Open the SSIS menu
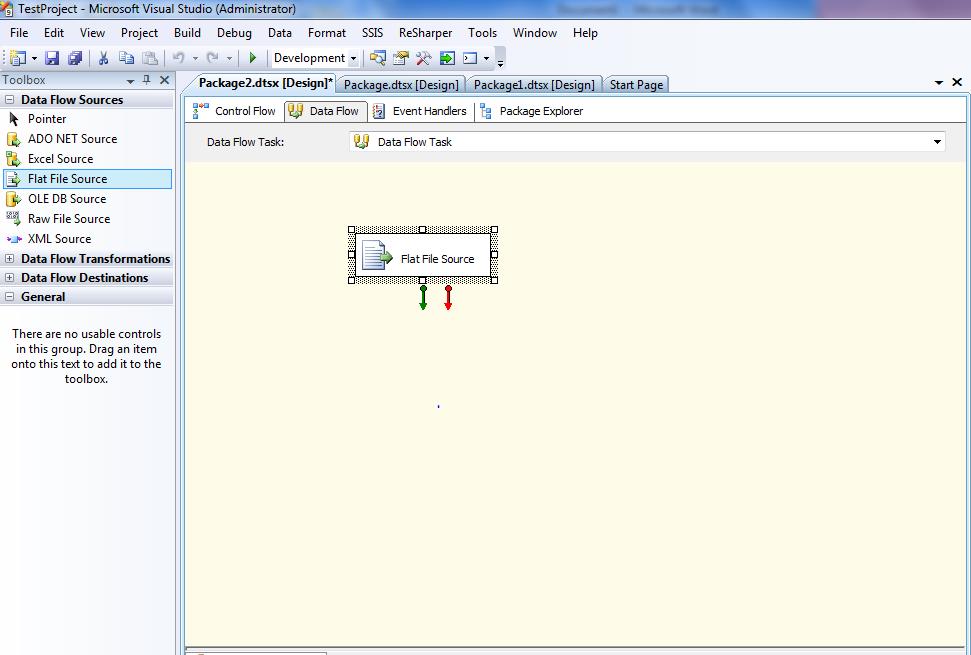Viewport: 971px width, 655px height. pos(372,33)
